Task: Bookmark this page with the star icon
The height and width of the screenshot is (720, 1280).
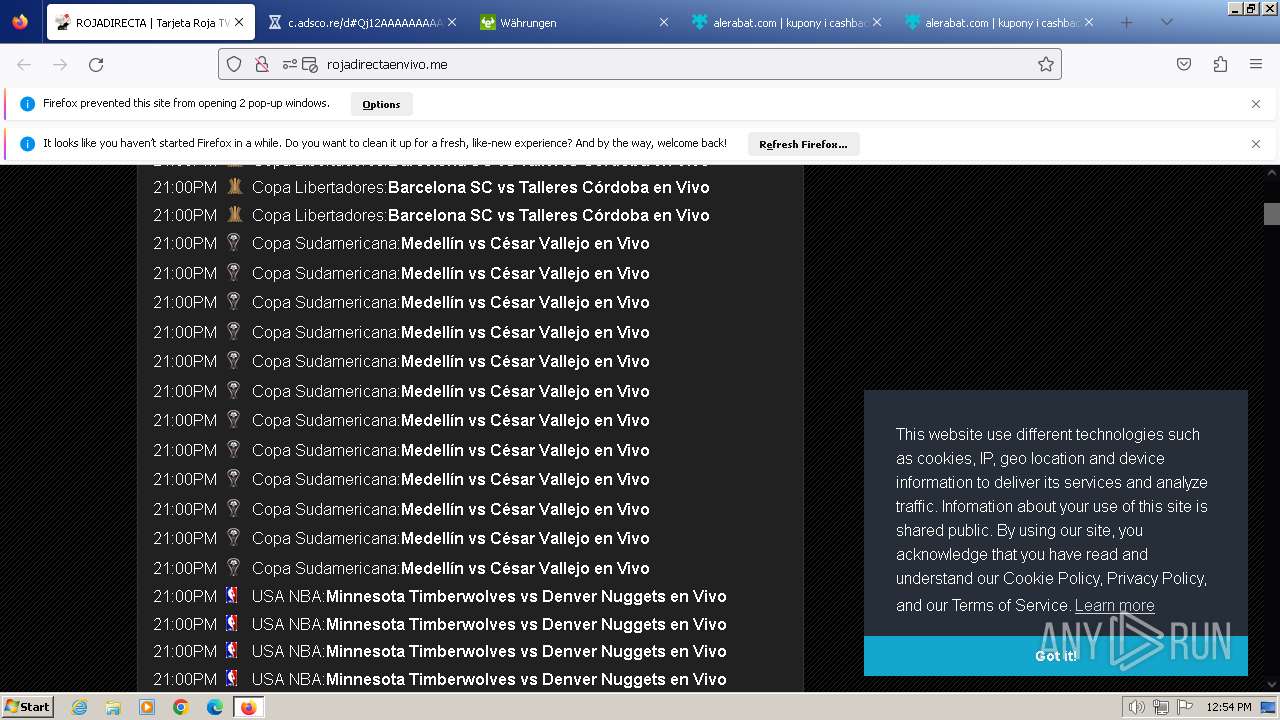Action: 1046,64
